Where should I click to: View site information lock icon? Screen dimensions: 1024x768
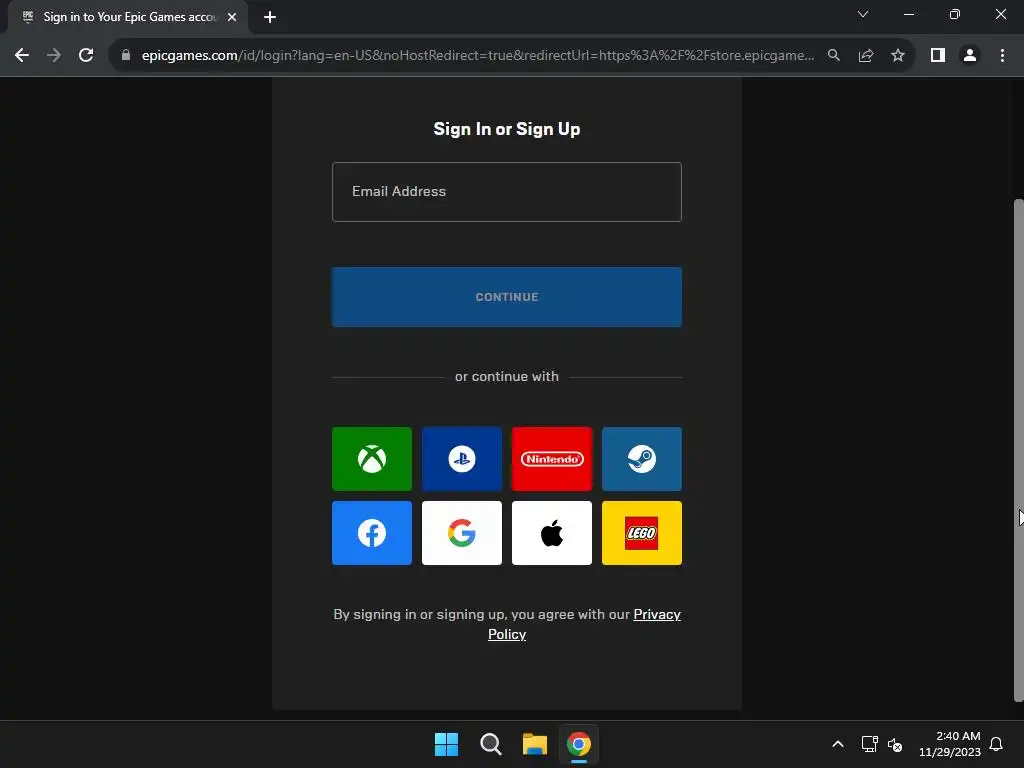tap(126, 56)
